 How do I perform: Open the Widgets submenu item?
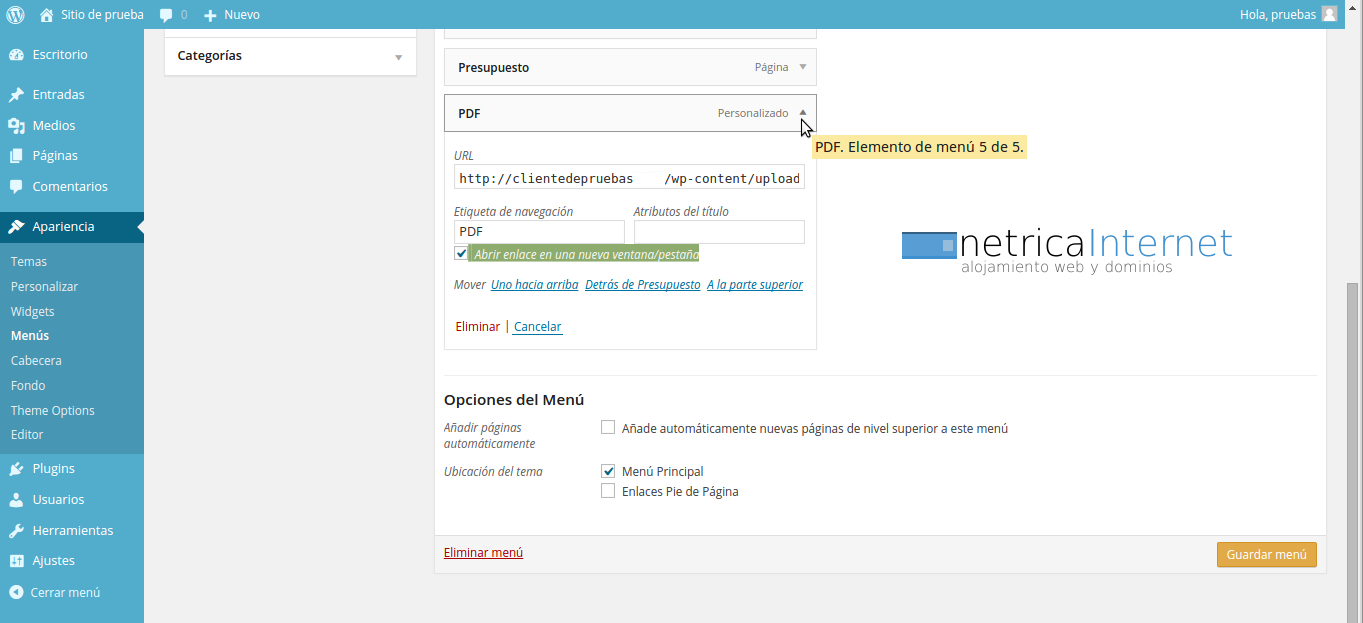[x=32, y=311]
